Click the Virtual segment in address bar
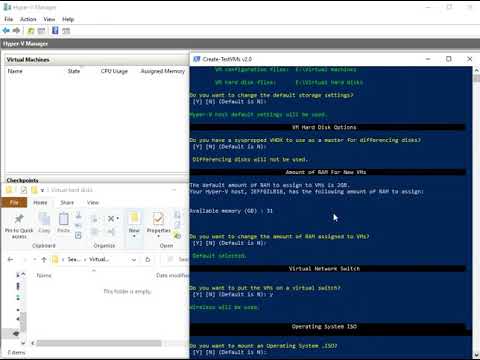The image size is (480, 360). 99,259
